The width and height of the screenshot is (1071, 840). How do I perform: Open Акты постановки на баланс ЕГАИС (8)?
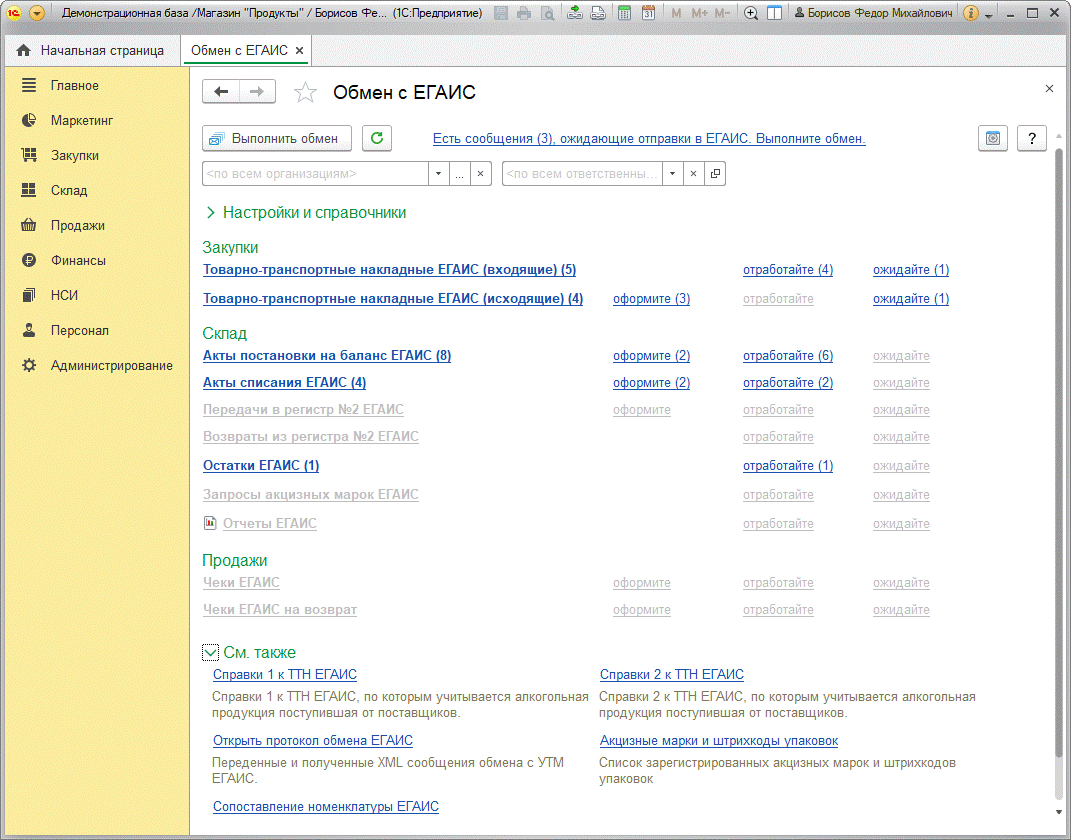click(x=326, y=355)
